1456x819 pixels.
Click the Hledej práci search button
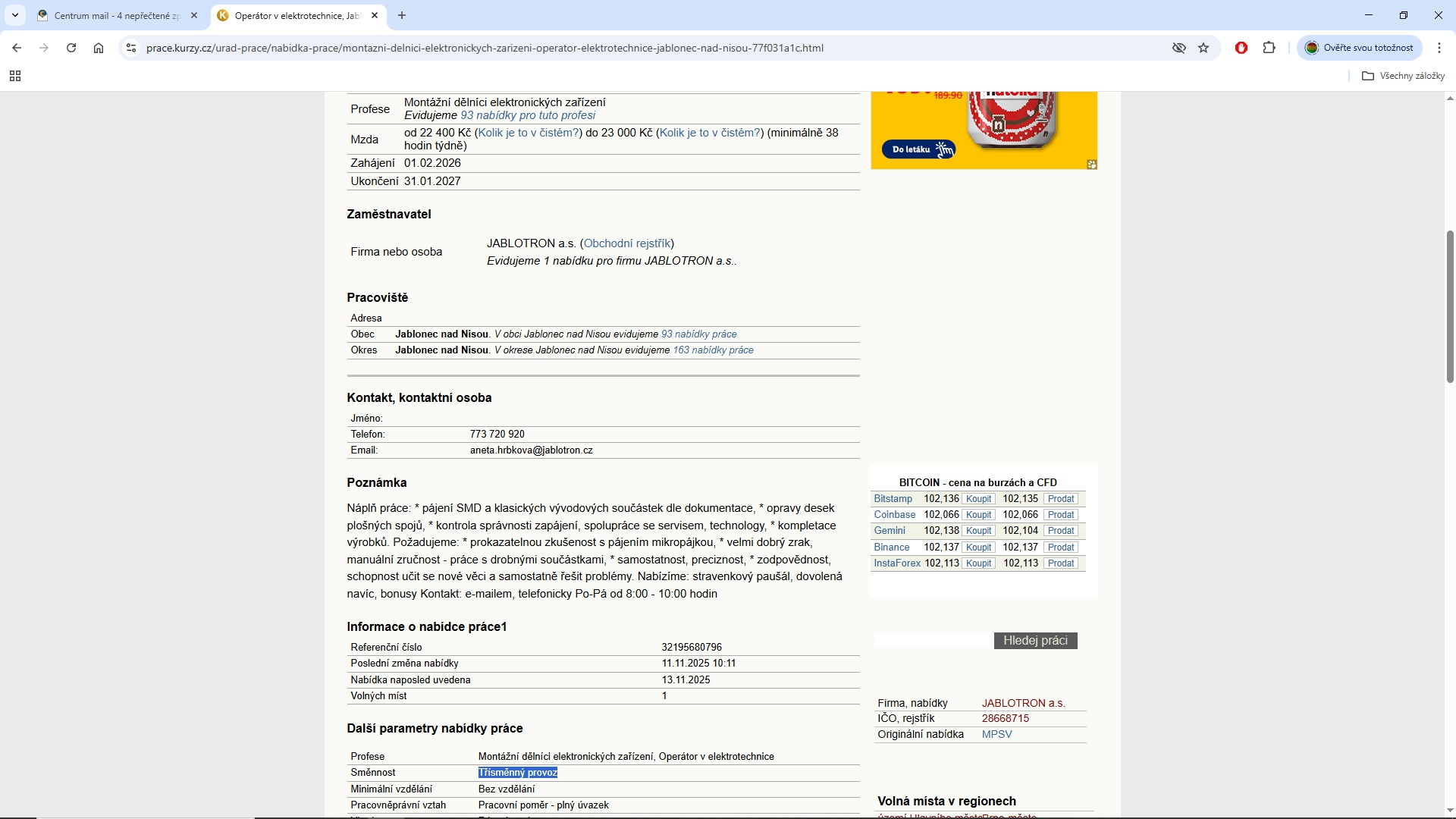click(1036, 641)
